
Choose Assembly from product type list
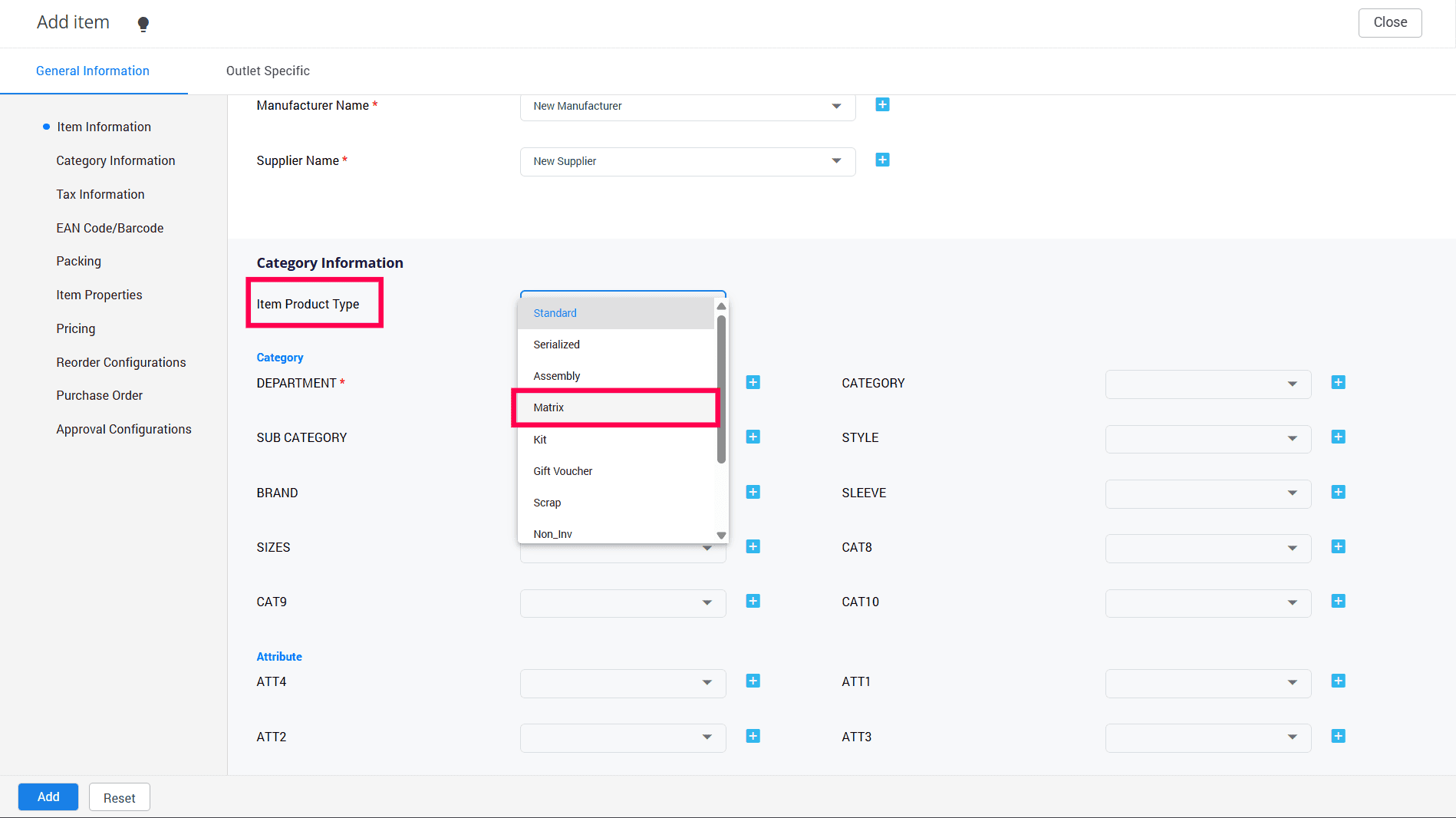coord(616,376)
